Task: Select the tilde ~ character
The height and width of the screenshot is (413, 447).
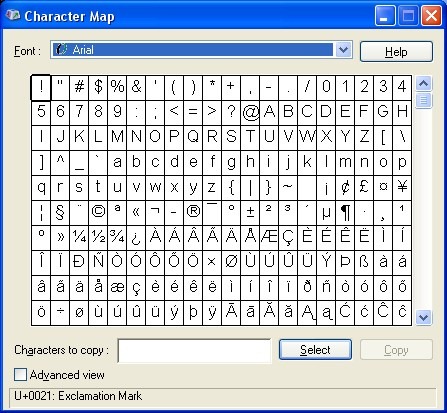Action: pos(288,187)
